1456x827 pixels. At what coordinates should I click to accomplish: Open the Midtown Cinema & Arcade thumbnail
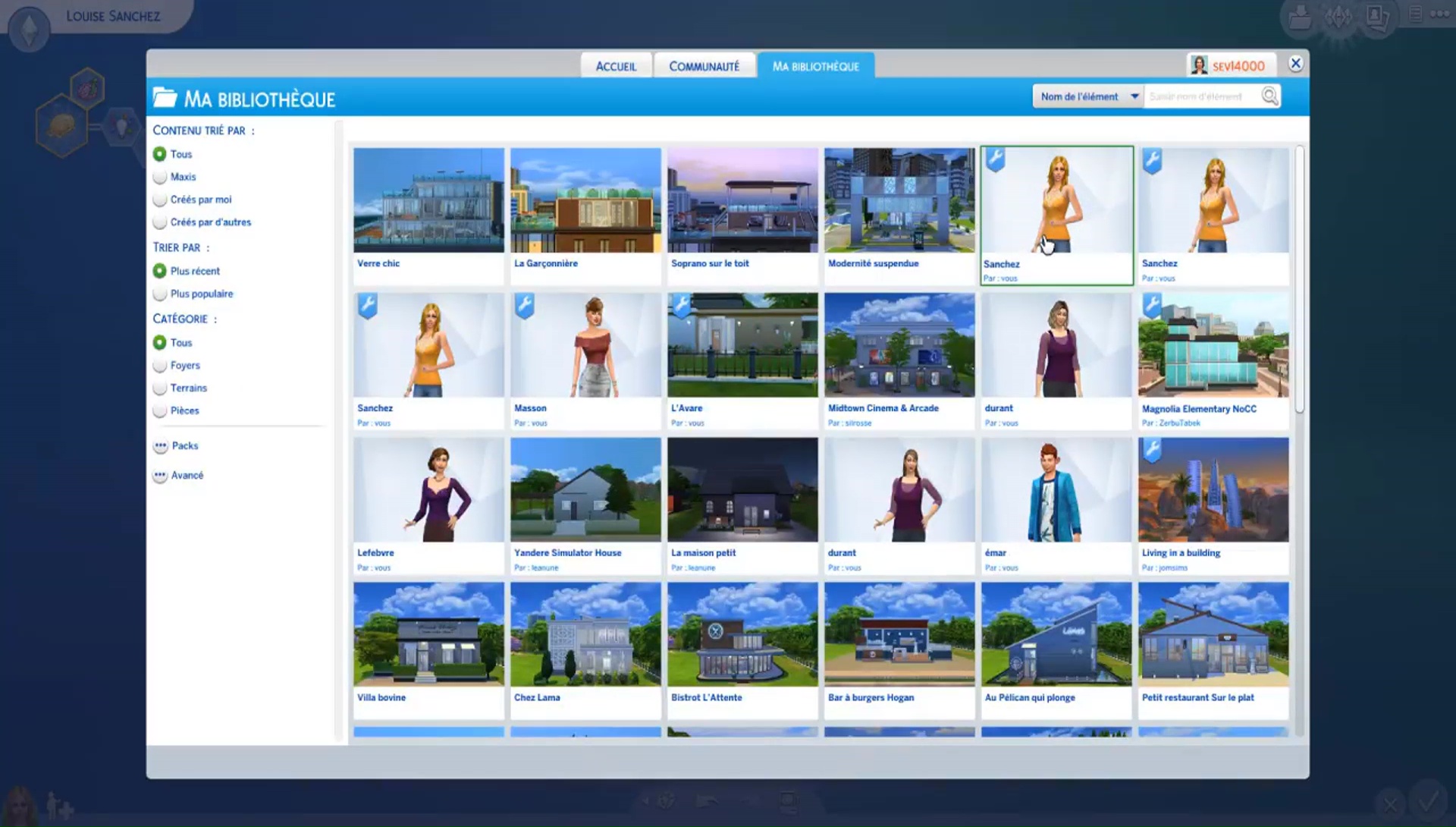click(899, 345)
